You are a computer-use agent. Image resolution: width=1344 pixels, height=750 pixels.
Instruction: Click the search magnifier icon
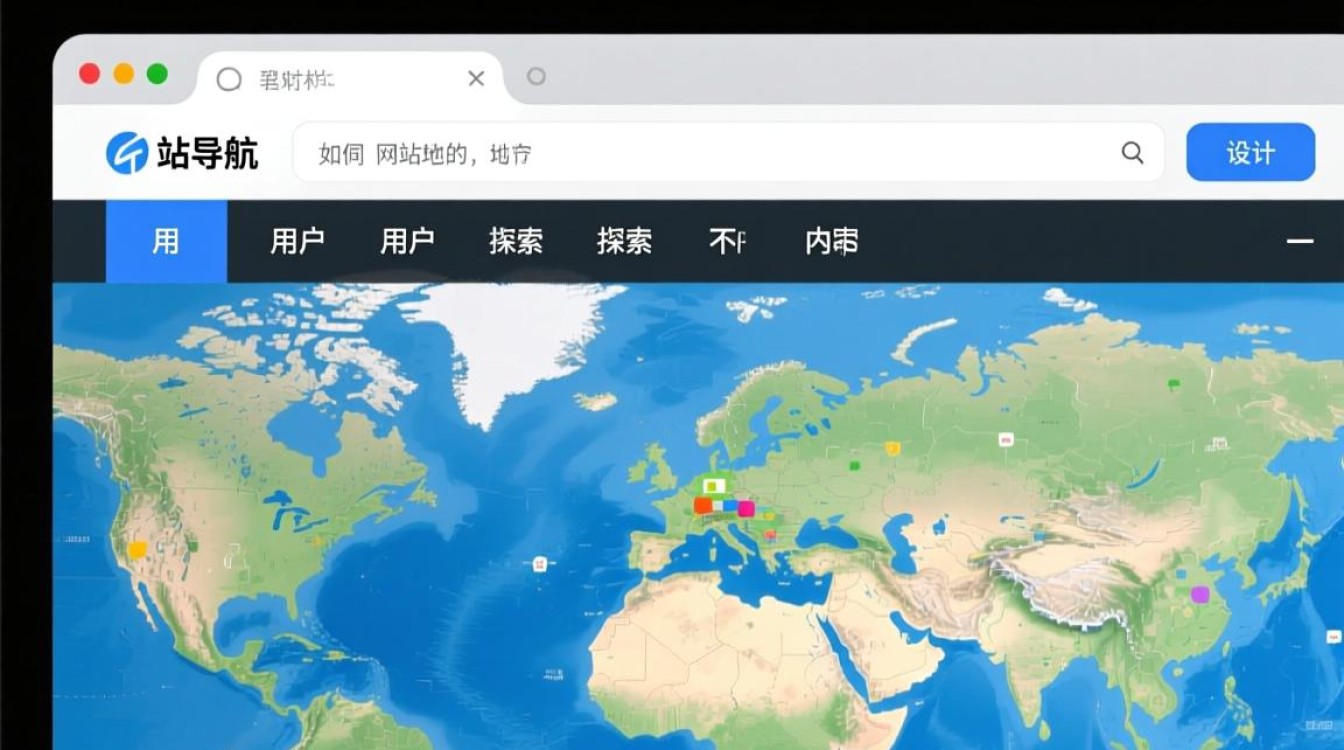point(1132,152)
